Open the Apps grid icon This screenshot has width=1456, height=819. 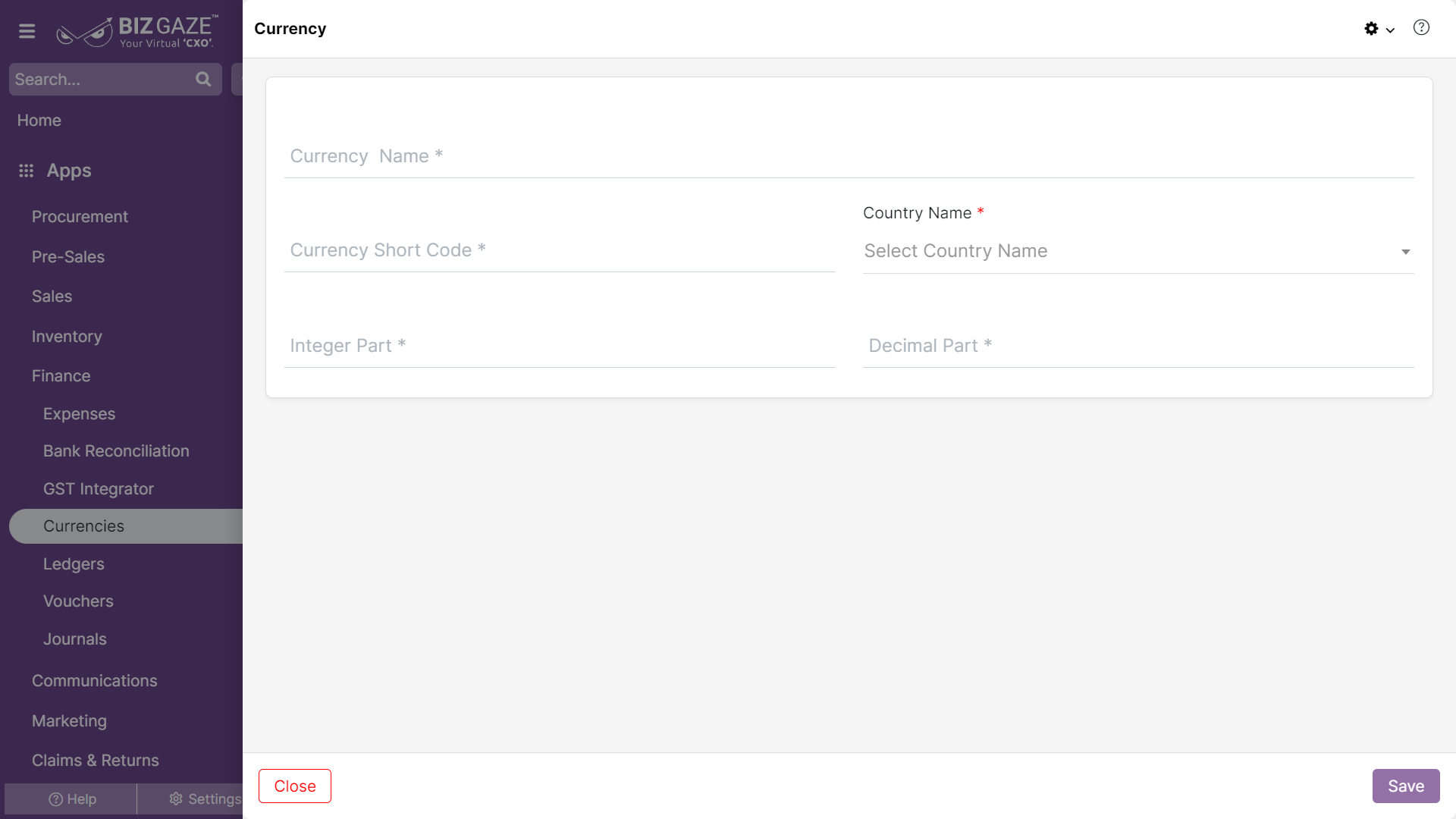pyautogui.click(x=27, y=171)
